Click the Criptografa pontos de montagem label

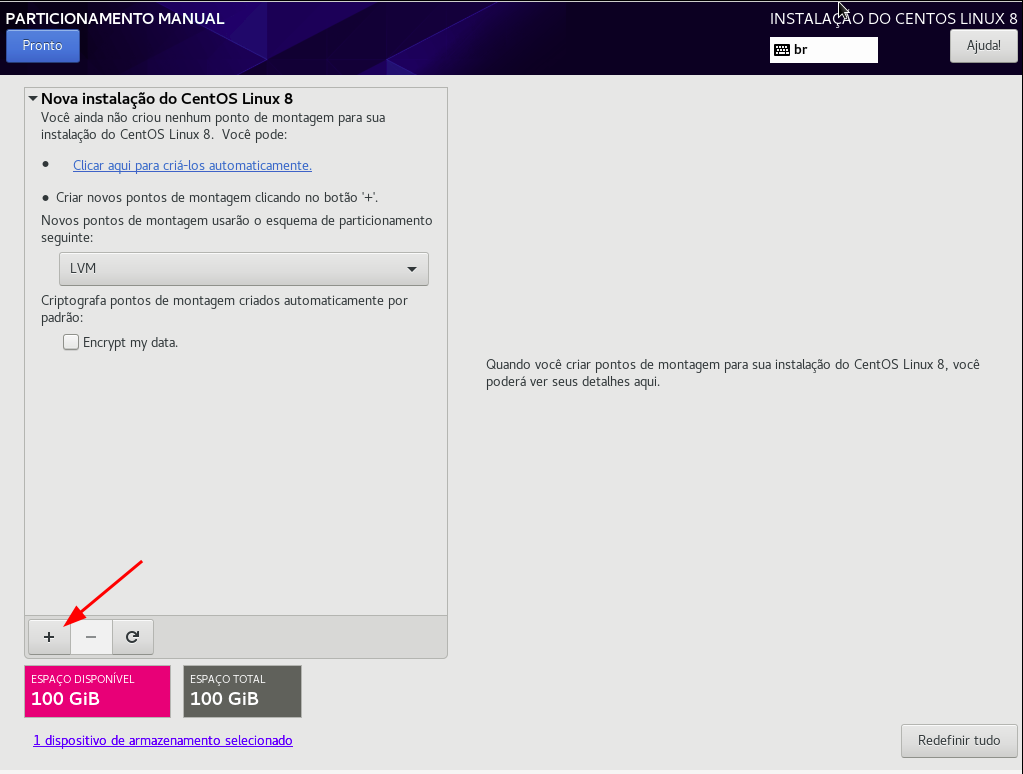224,309
